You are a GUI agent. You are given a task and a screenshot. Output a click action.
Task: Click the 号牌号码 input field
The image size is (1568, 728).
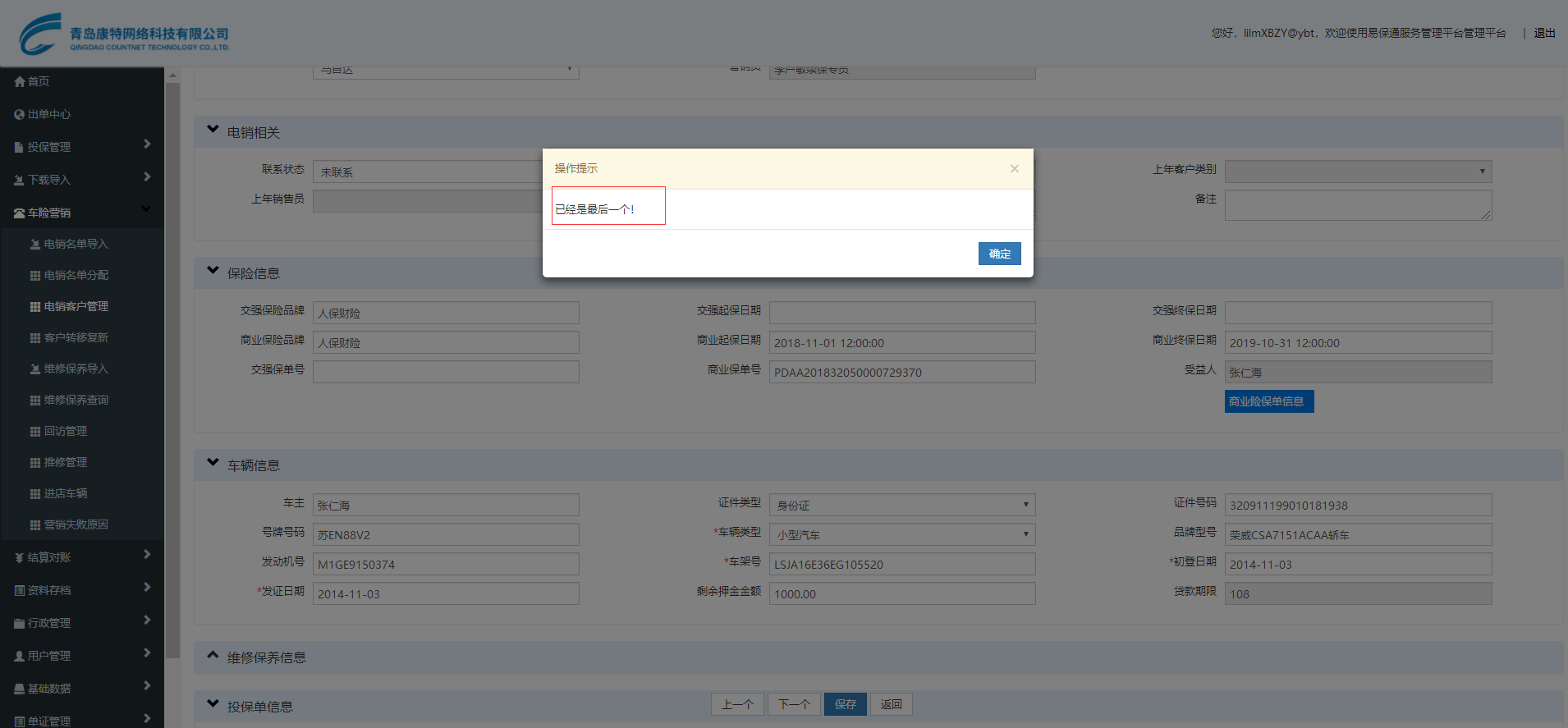coord(446,534)
